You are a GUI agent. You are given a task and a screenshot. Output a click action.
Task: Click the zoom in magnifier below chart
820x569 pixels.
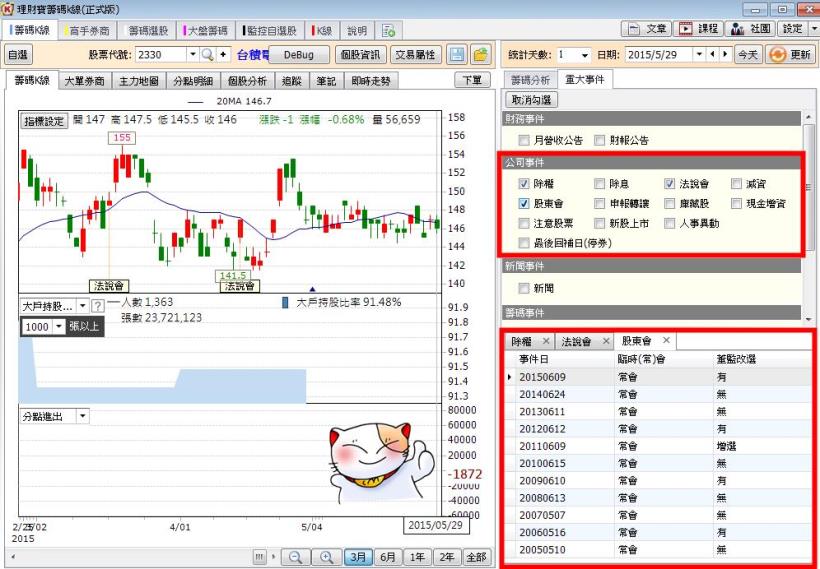point(327,557)
